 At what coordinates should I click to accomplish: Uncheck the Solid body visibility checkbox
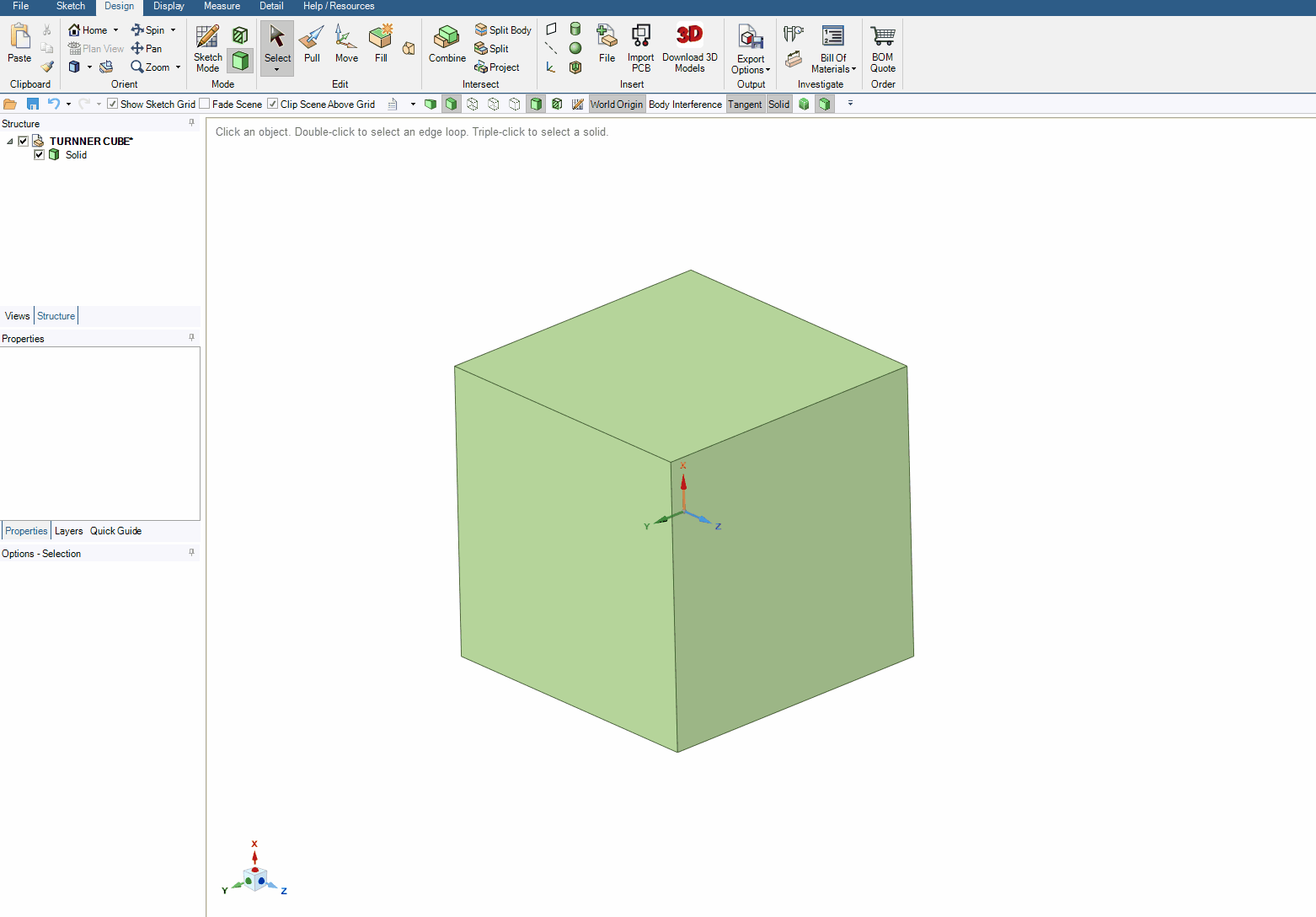pyautogui.click(x=39, y=154)
